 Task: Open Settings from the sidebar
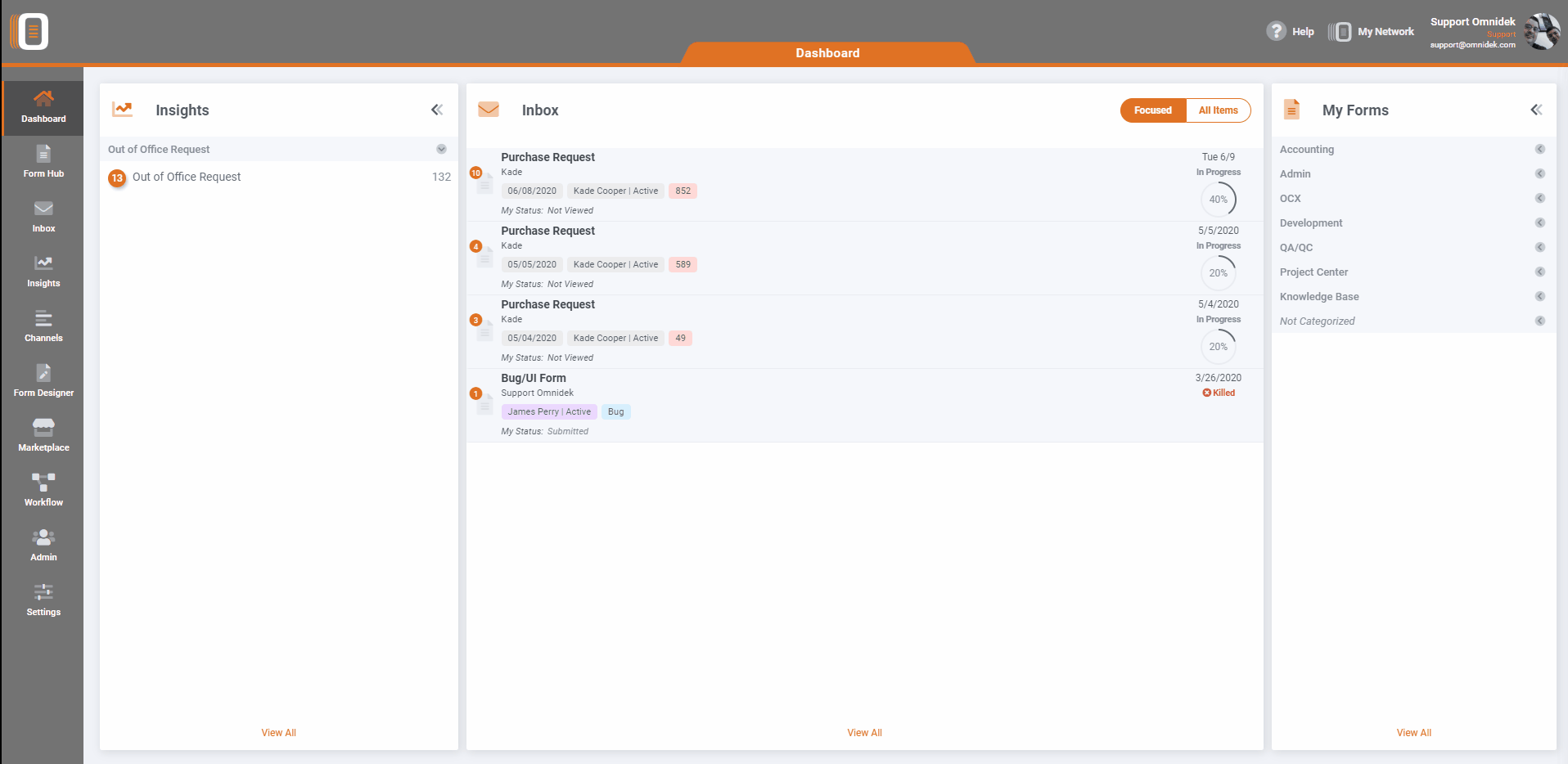43,598
